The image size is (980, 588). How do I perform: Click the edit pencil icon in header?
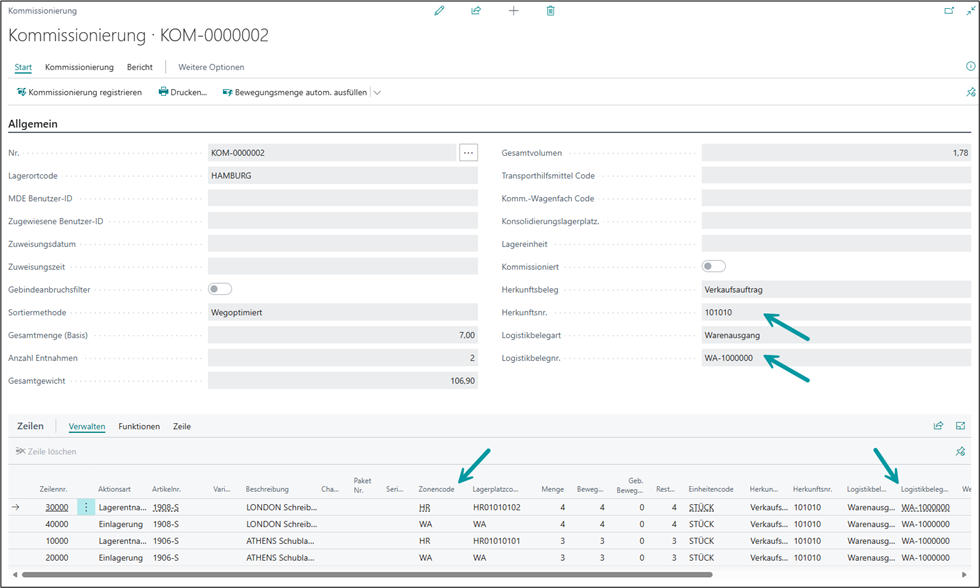[439, 11]
